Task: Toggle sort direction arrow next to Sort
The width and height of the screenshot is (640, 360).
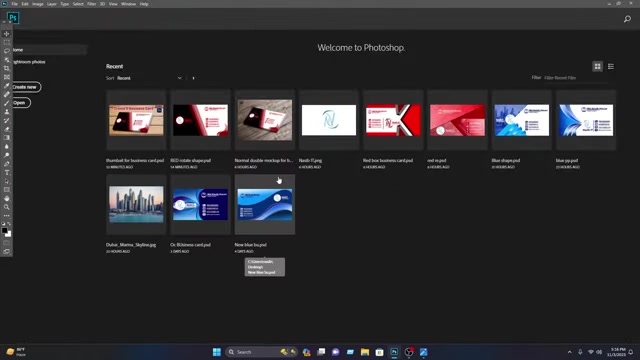Action: [193, 78]
